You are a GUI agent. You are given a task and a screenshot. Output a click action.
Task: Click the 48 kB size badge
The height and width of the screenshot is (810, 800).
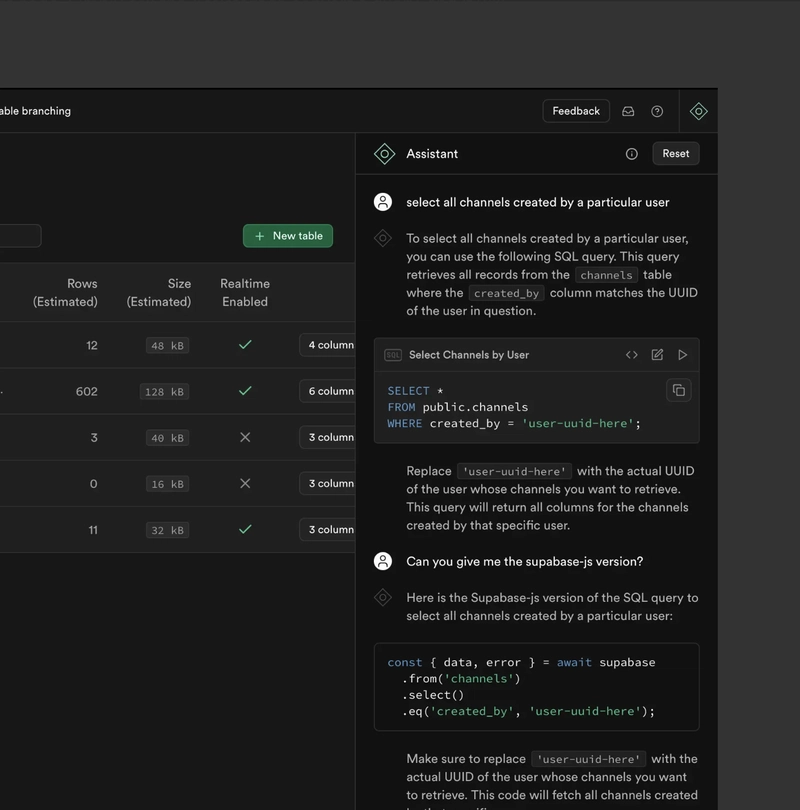click(x=167, y=346)
